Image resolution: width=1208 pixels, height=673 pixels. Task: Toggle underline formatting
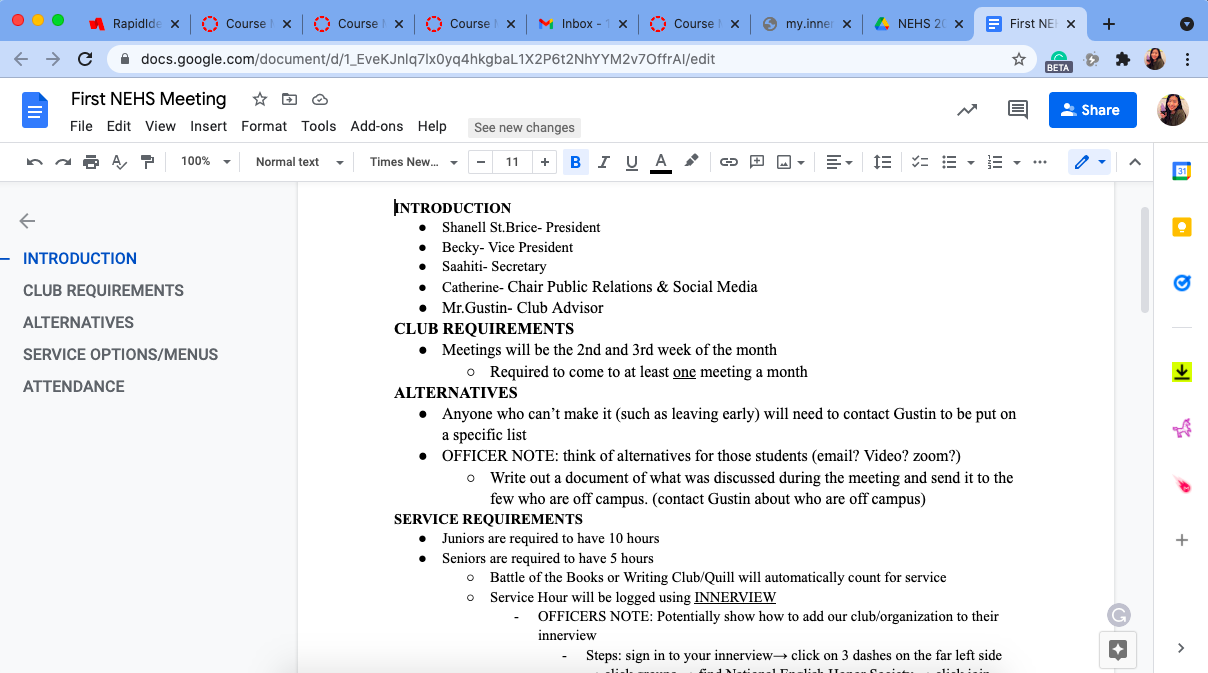click(631, 162)
